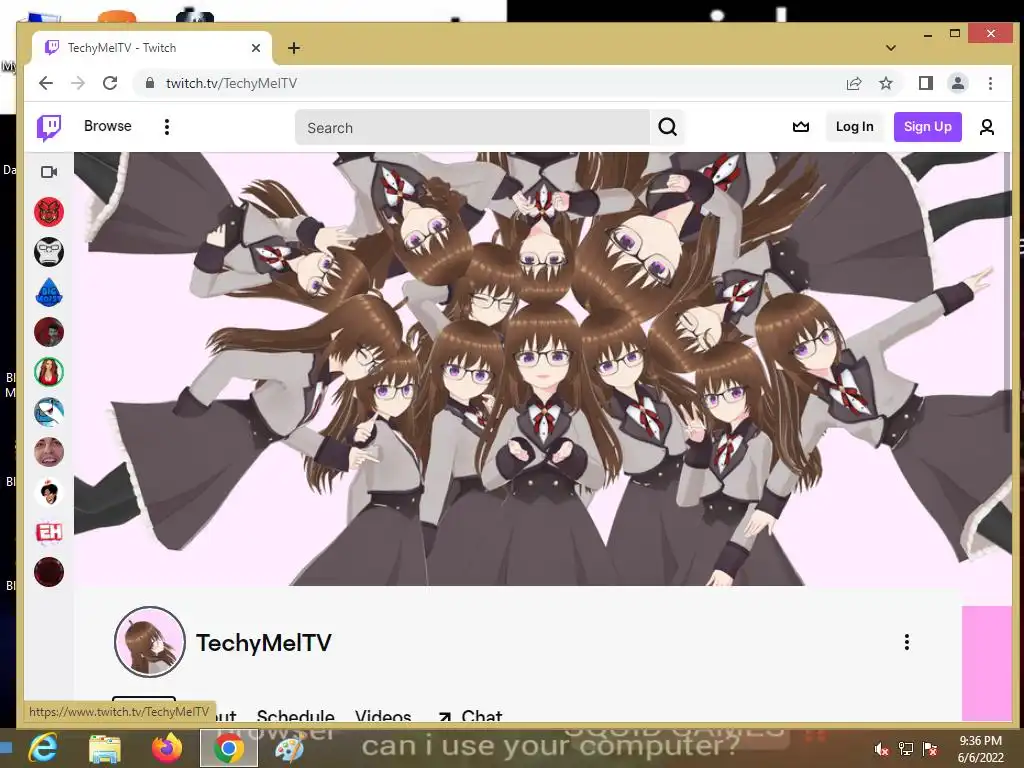Screen dimensions: 1024x768
Task: Go back in the browser
Action: 46,83
